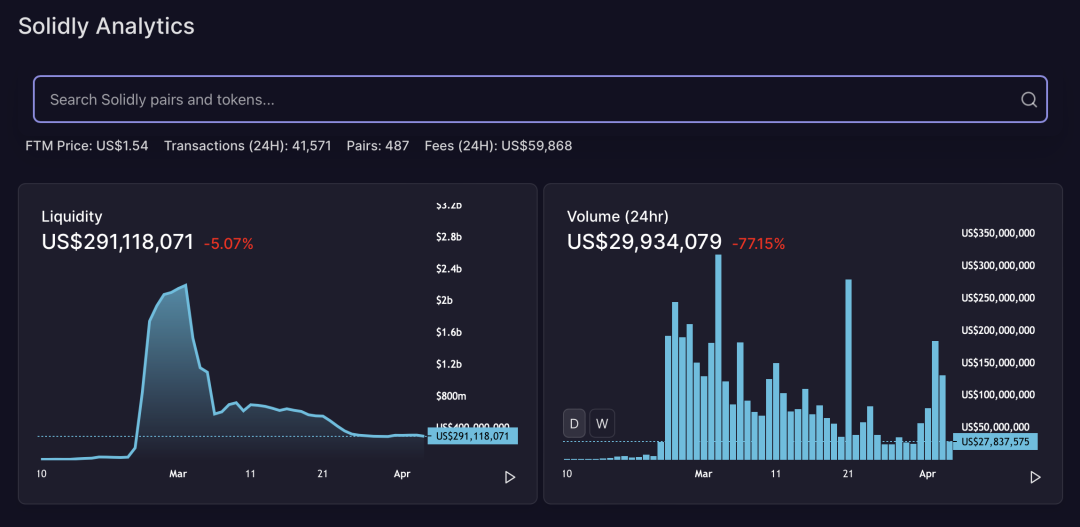Click the Fees (24H) US$59,868 stat
This screenshot has width=1080, height=527.
[498, 146]
